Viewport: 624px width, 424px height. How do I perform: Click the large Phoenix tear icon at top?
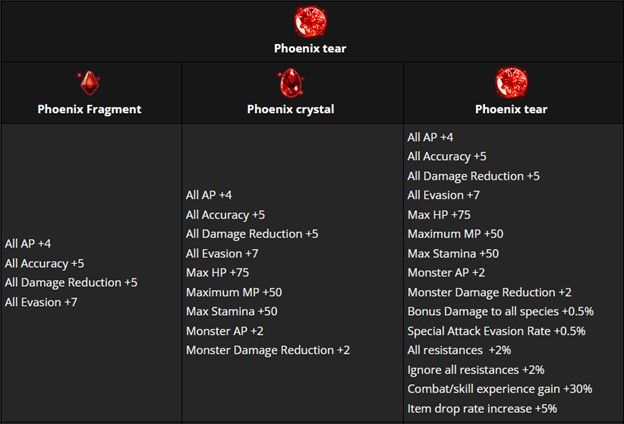point(310,21)
